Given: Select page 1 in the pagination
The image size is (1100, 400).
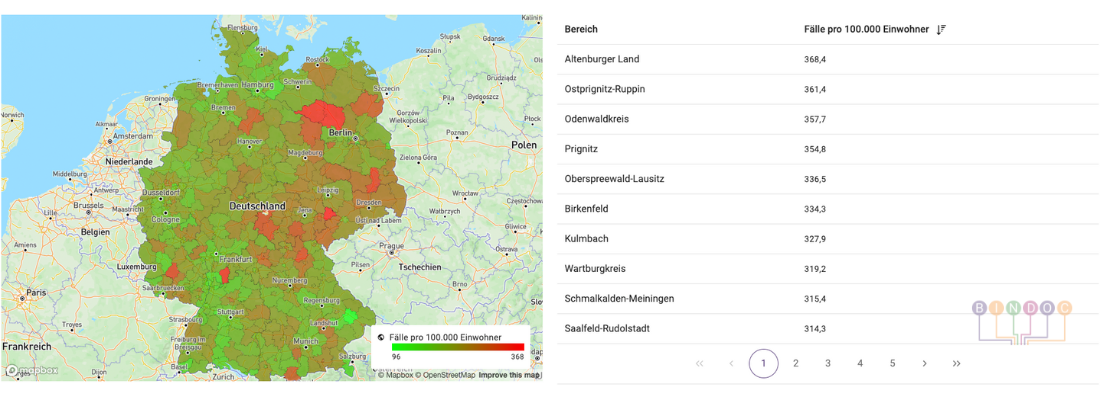Looking at the screenshot, I should pos(763,364).
